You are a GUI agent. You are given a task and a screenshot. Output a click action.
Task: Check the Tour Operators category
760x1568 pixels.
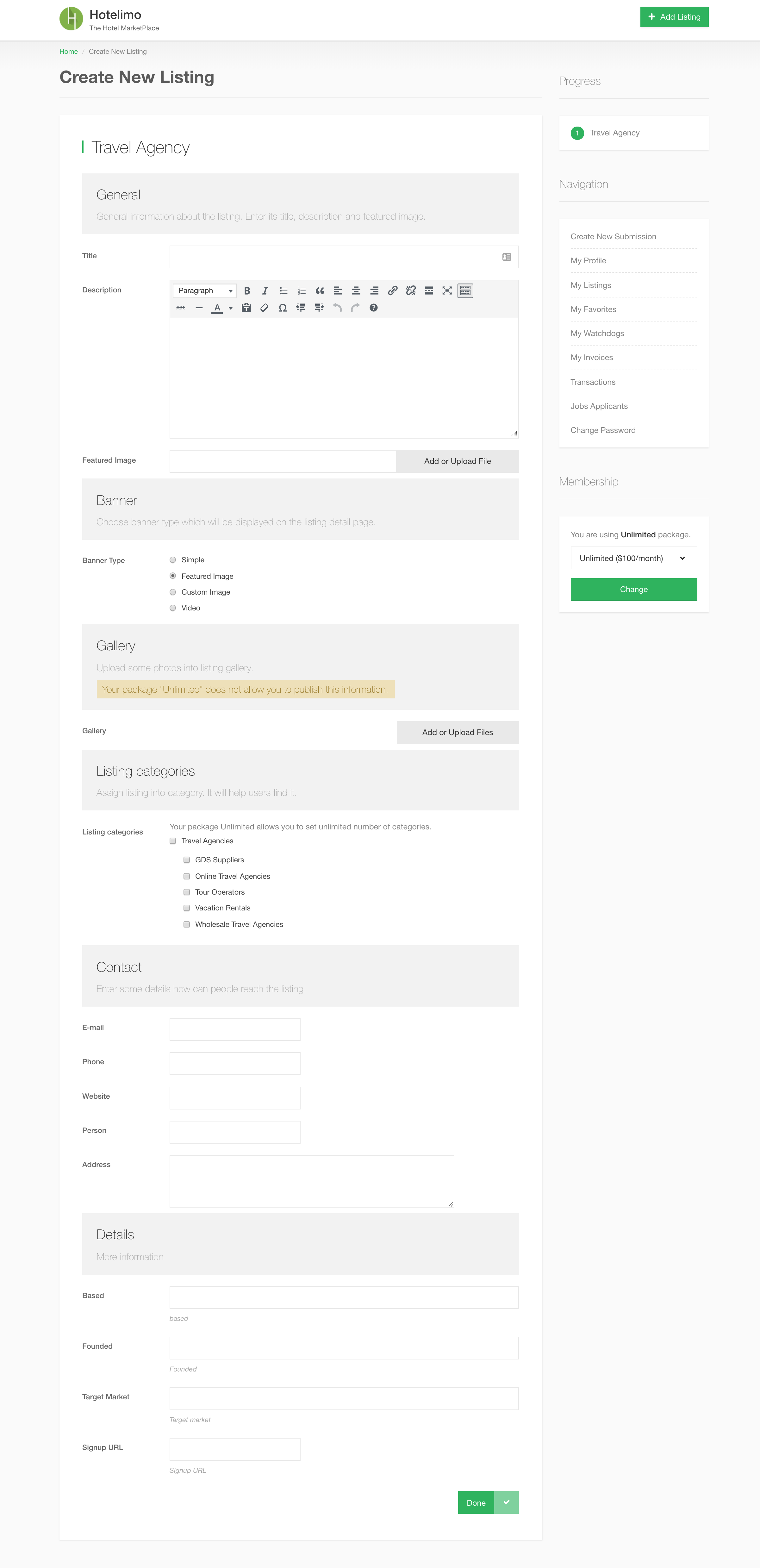coord(187,892)
